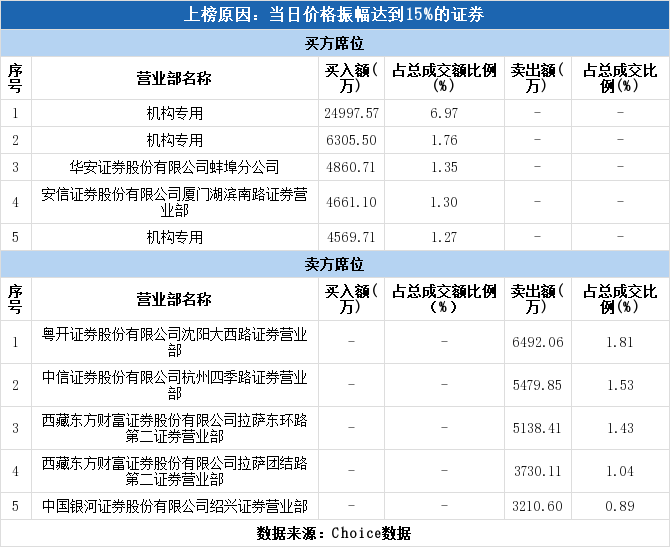Screen dimensions: 670x547
Task: Select 中国银河证券 绍兴证券营业部 name
Action: click(x=174, y=506)
